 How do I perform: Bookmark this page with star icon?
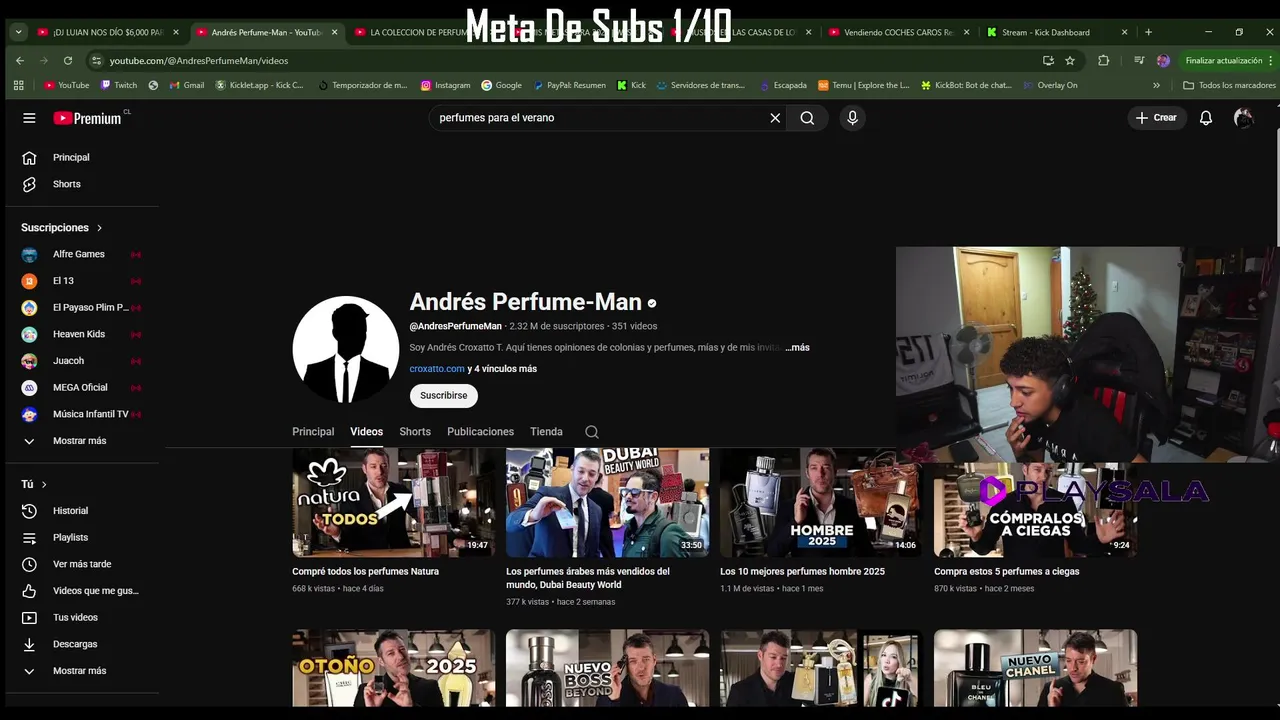1070,61
